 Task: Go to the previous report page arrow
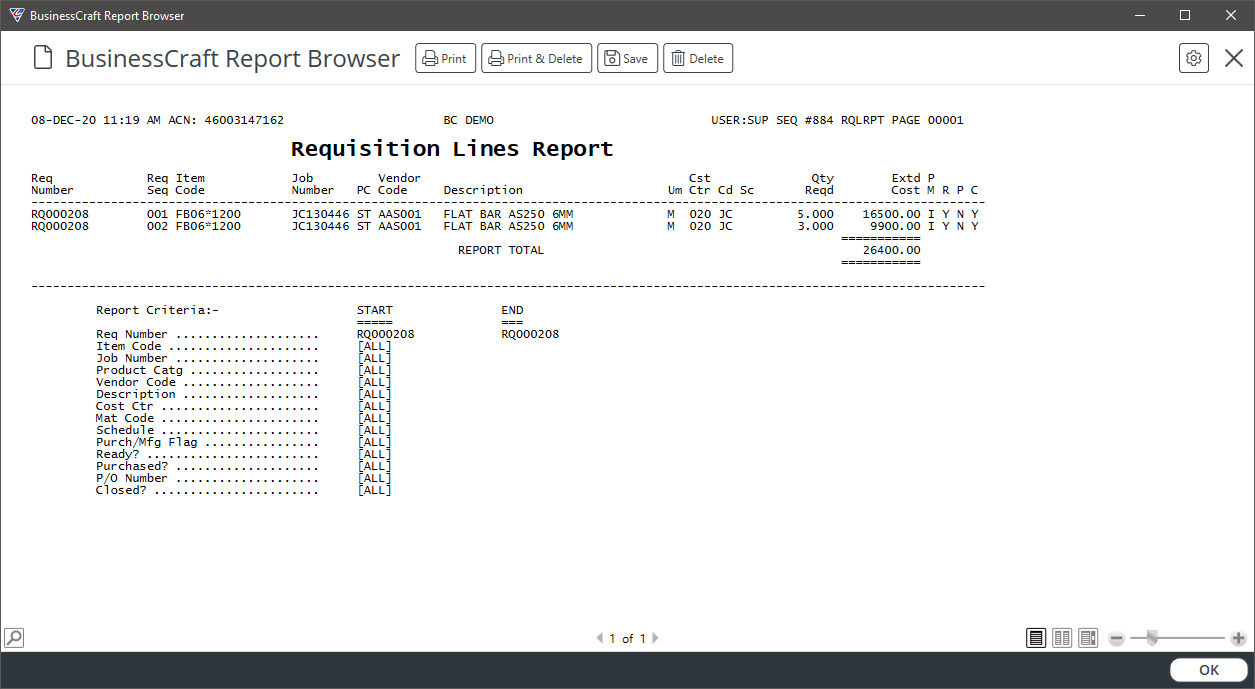tap(600, 638)
